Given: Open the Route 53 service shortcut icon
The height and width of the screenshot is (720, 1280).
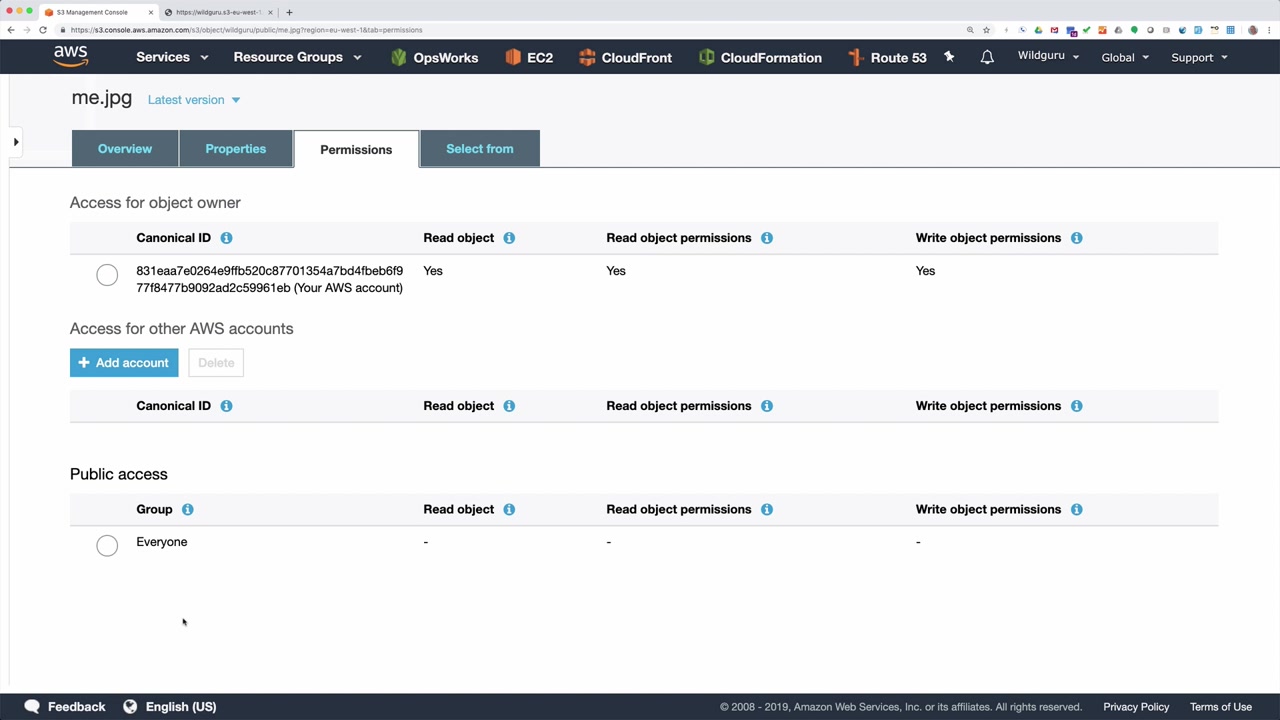Looking at the screenshot, I should coord(856,57).
